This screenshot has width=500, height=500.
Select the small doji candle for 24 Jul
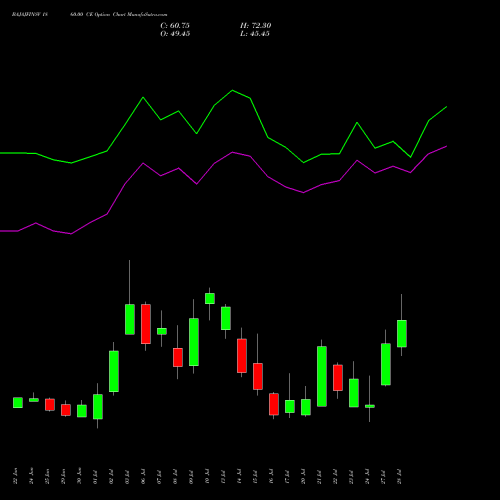coord(370,406)
